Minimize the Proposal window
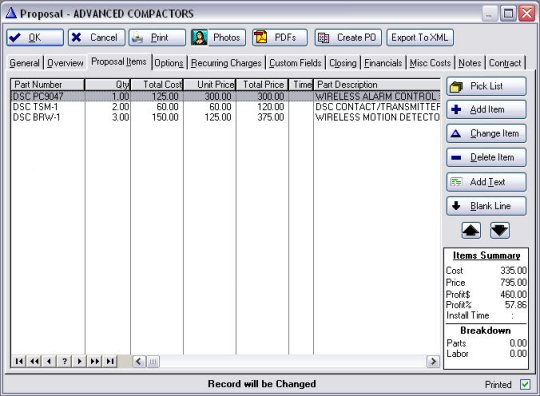This screenshot has width=540, height=396. point(489,14)
